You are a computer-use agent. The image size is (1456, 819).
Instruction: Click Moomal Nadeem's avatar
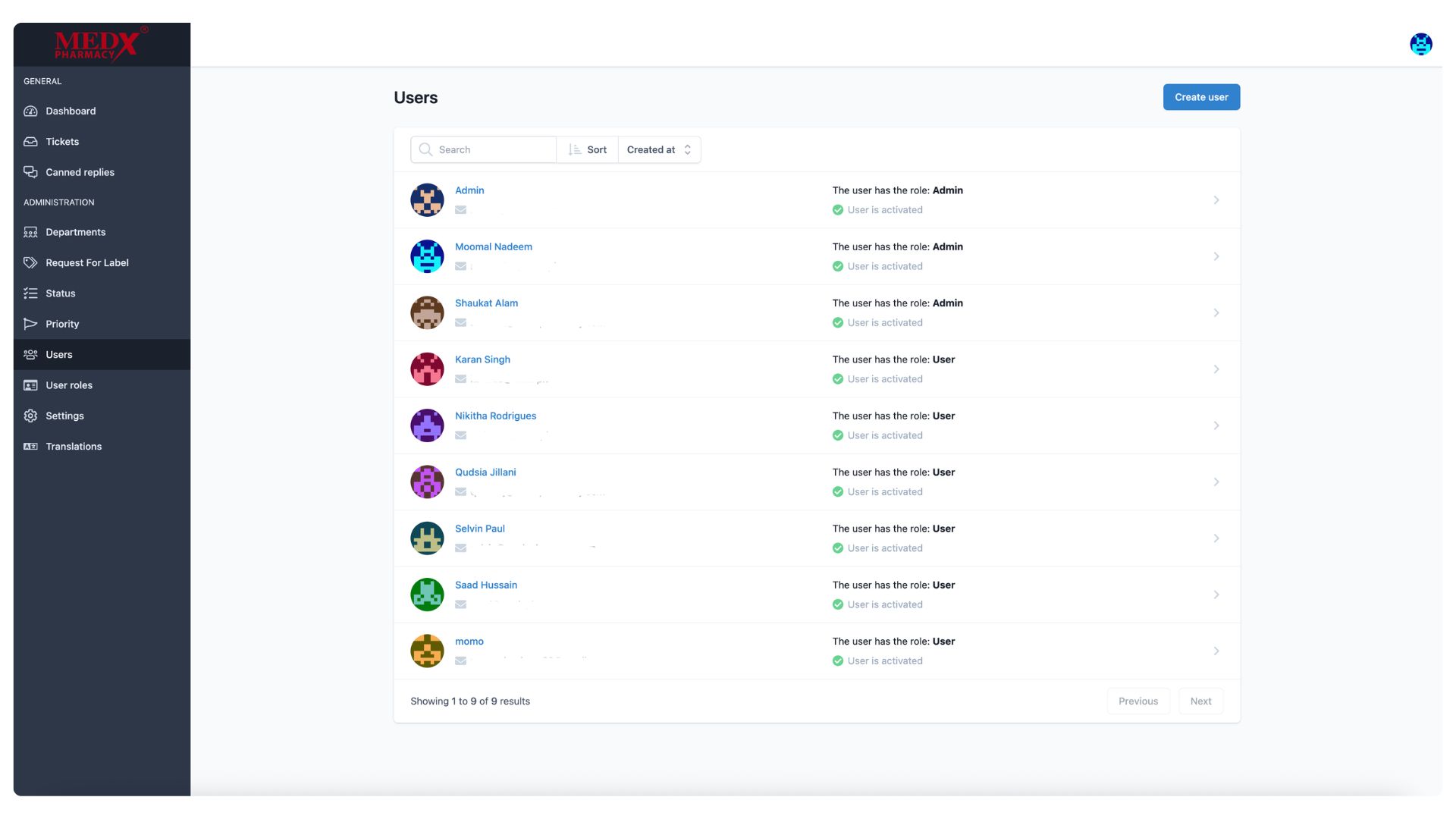click(x=427, y=256)
